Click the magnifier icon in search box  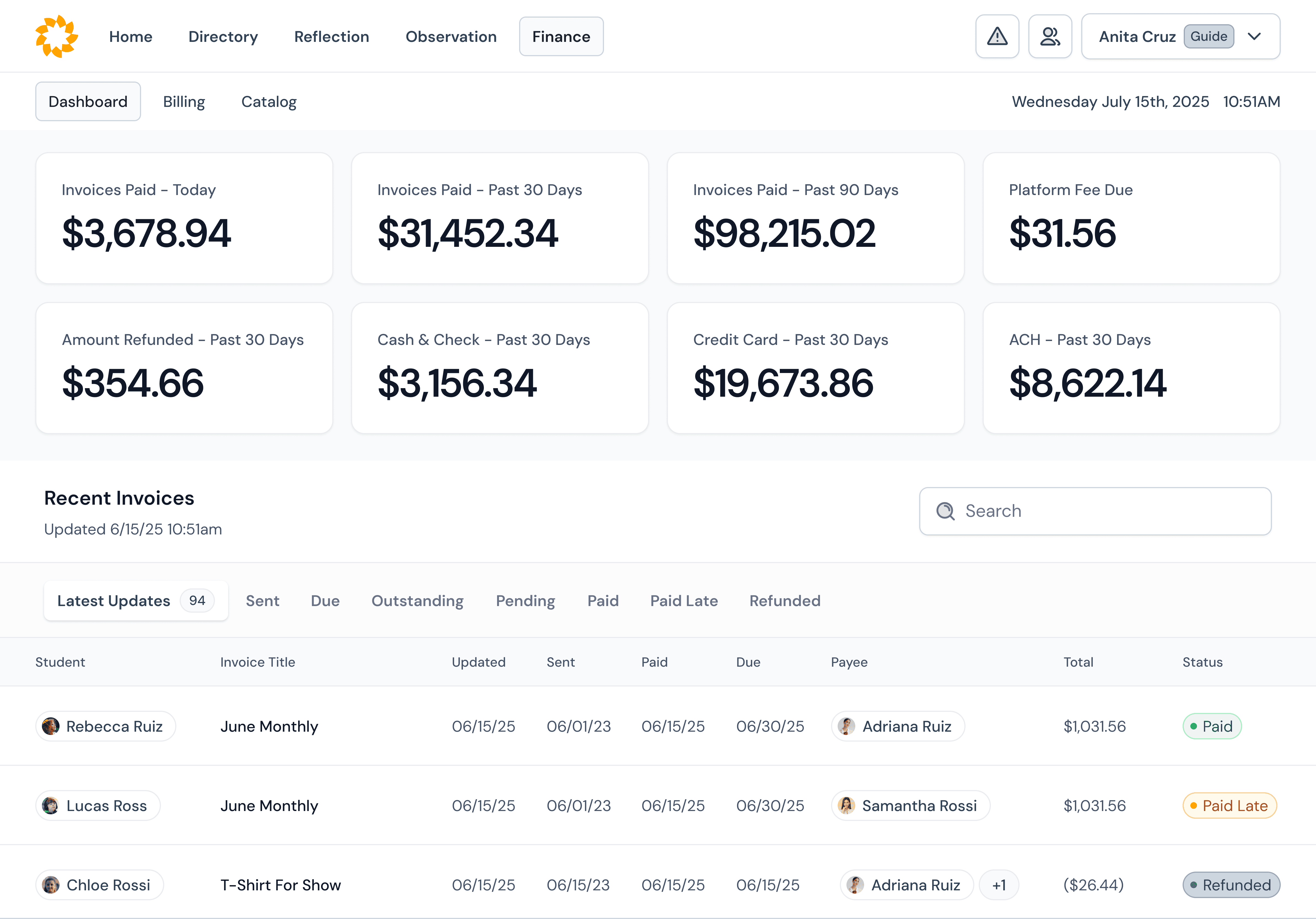[945, 511]
